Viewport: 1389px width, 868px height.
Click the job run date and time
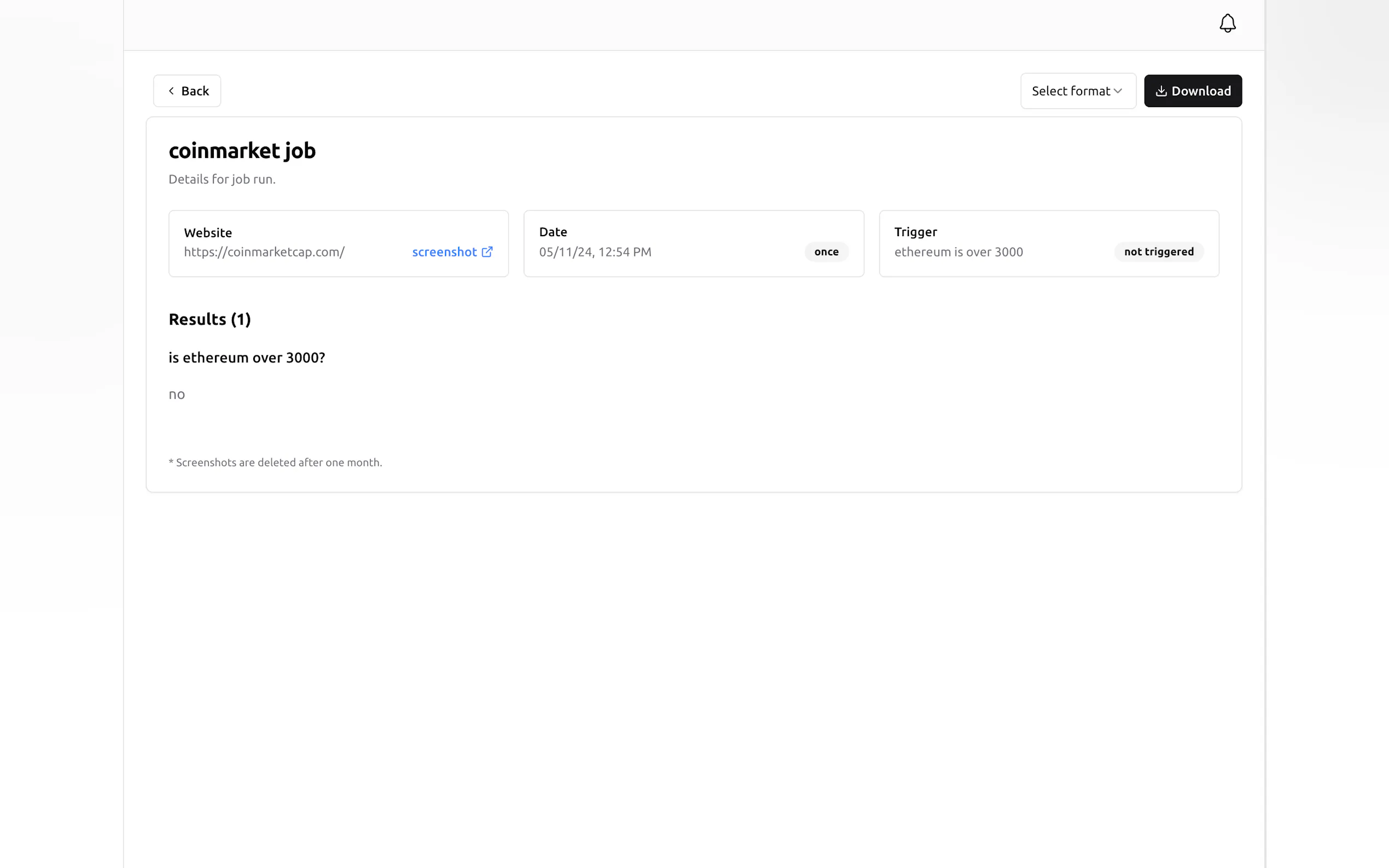point(595,252)
